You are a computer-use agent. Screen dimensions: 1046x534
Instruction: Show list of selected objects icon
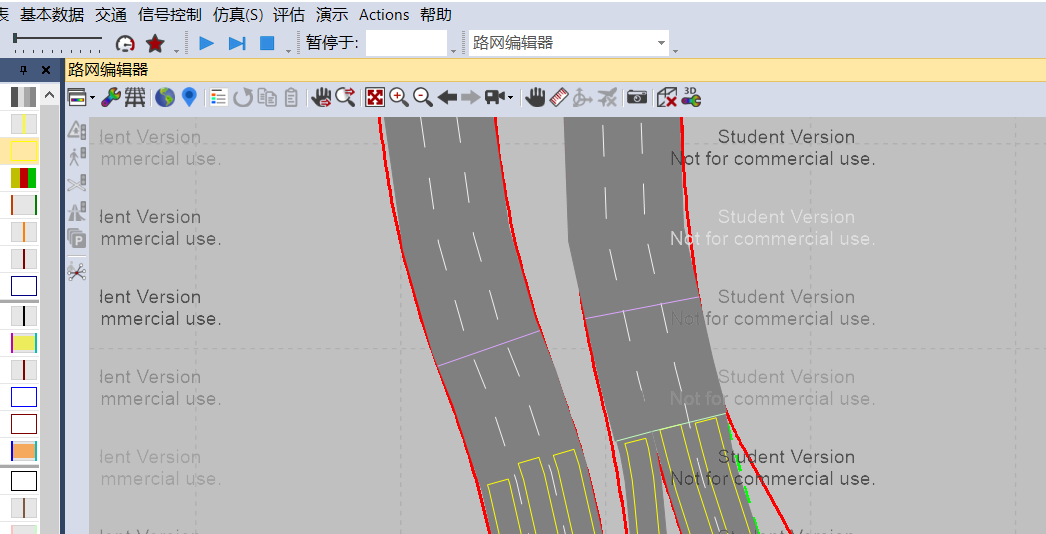point(218,97)
